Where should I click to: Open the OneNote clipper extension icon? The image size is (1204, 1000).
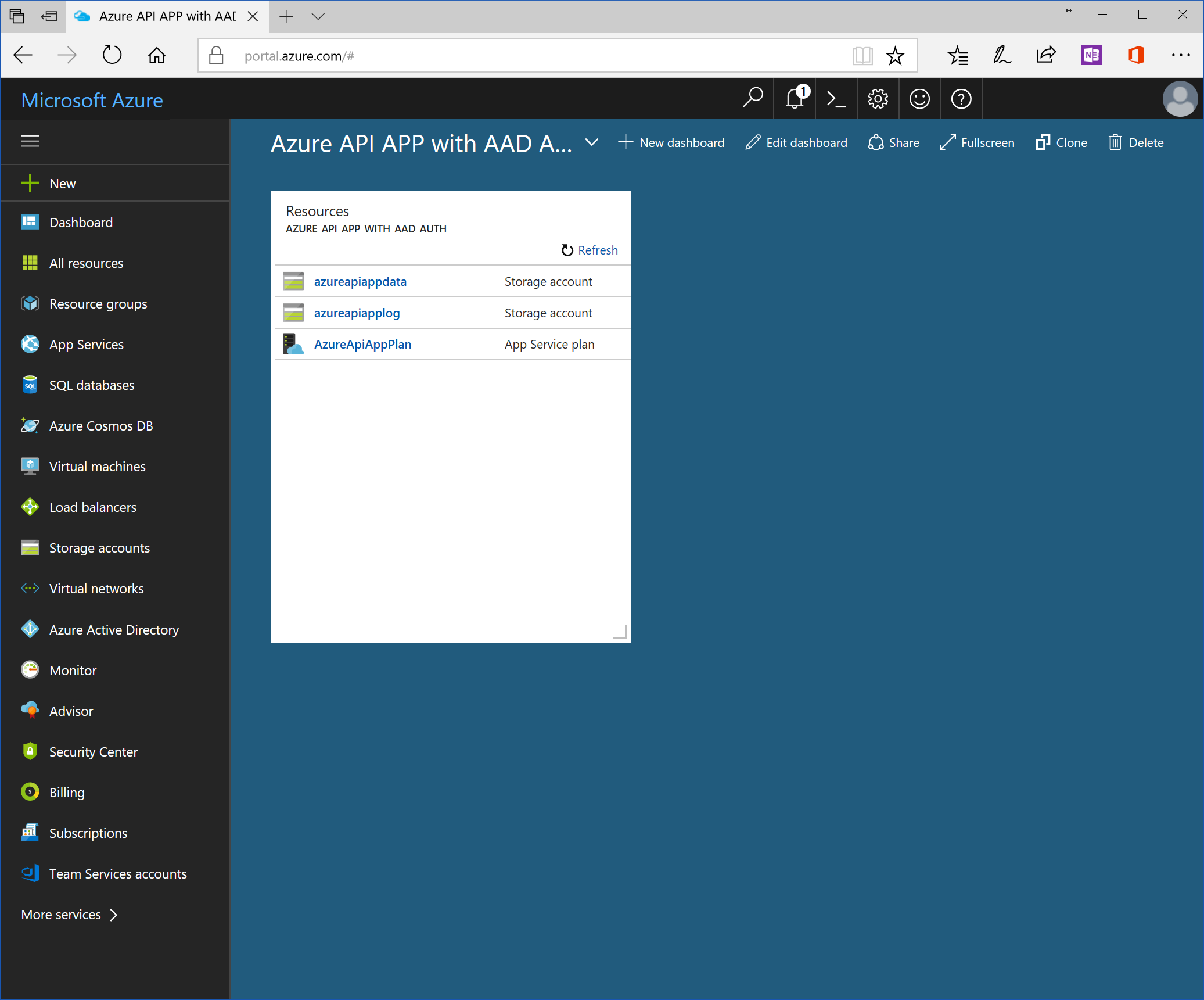coord(1091,55)
